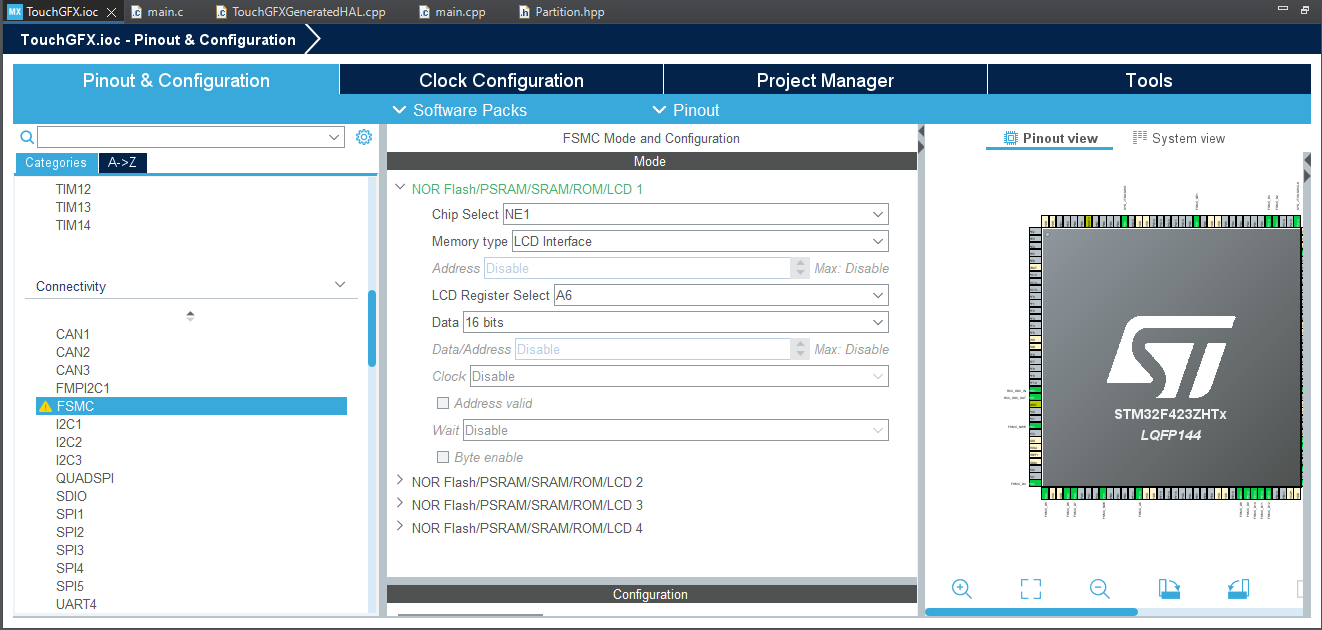Open the Project Manager tab

coord(825,79)
